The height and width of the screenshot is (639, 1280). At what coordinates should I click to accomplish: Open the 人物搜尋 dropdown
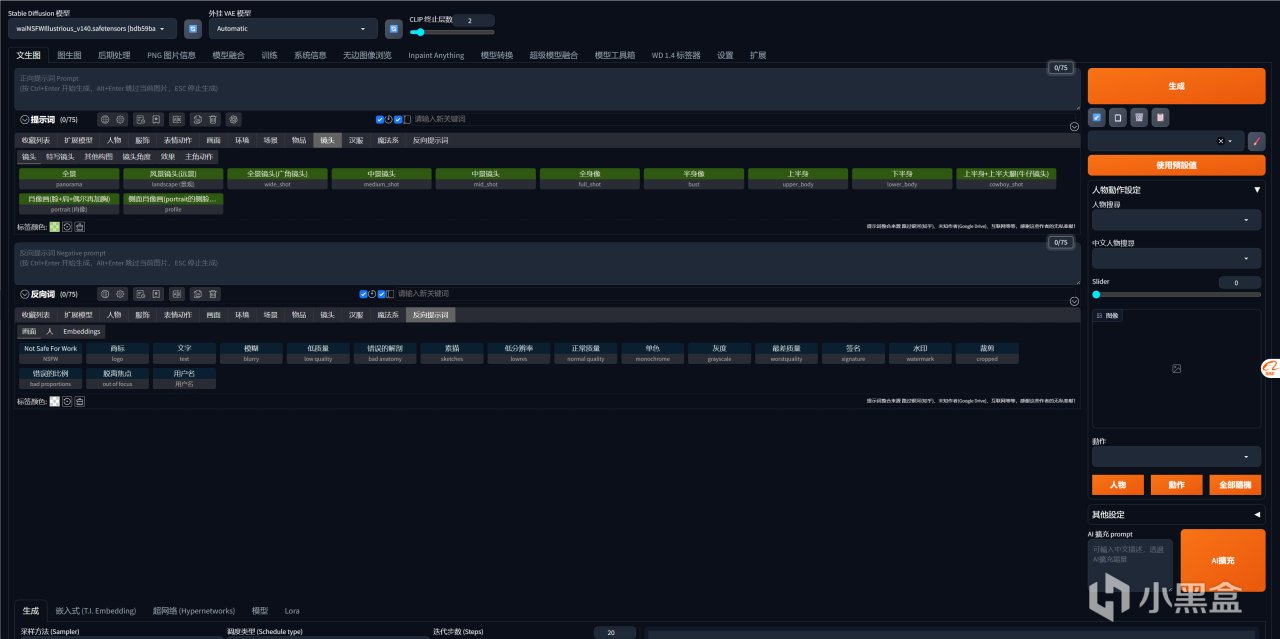click(x=1176, y=220)
